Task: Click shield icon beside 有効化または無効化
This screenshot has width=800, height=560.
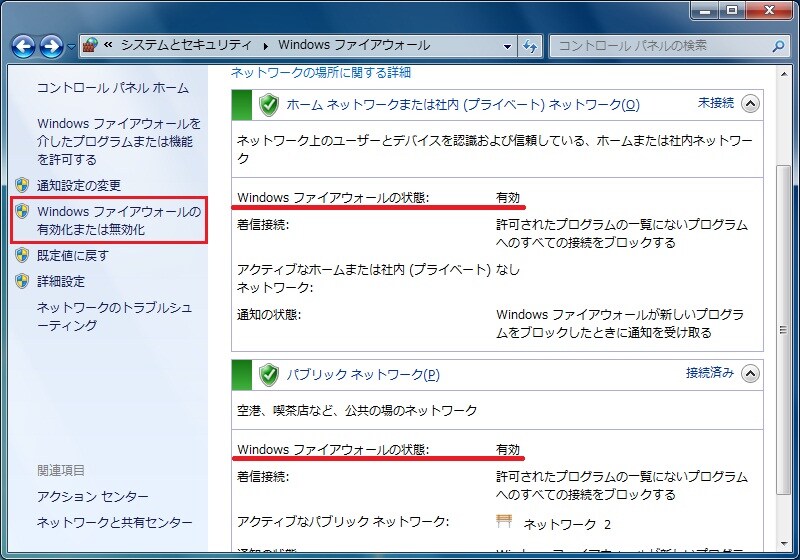Action: click(22, 211)
